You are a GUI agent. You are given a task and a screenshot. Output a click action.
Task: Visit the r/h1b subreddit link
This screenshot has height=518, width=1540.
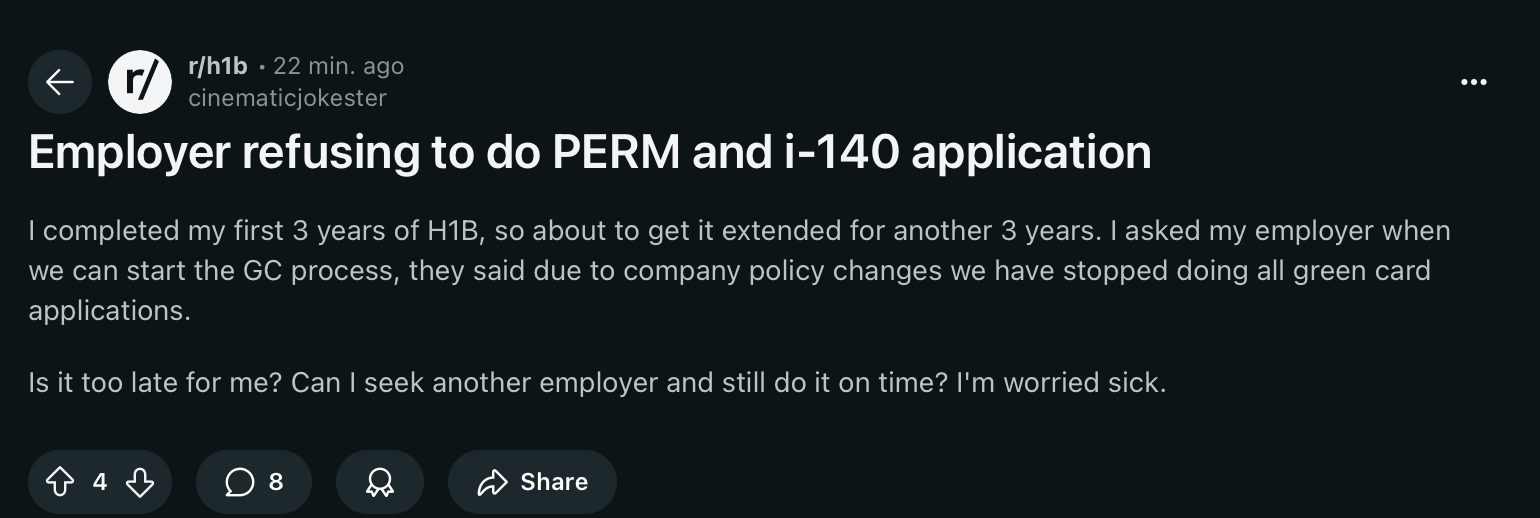click(217, 66)
